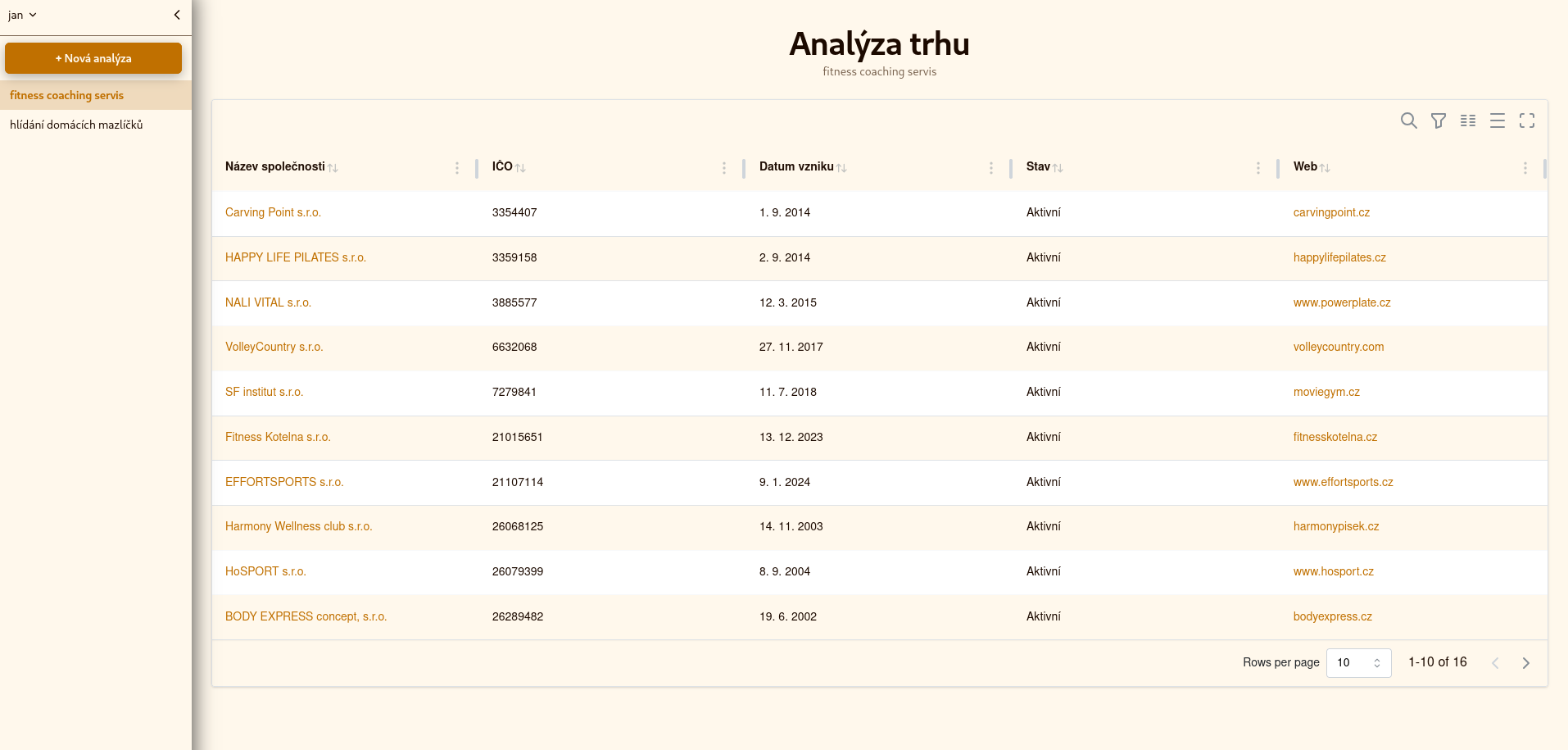Select fitness coaching servis analysis
Viewport: 1568px width, 750px height.
pos(67,95)
